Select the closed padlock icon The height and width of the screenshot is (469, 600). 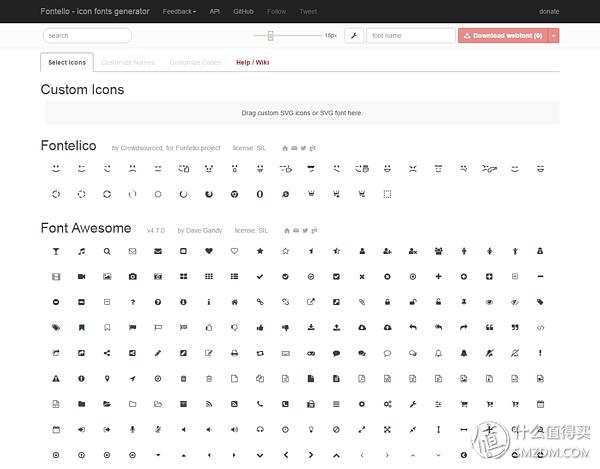[387, 302]
